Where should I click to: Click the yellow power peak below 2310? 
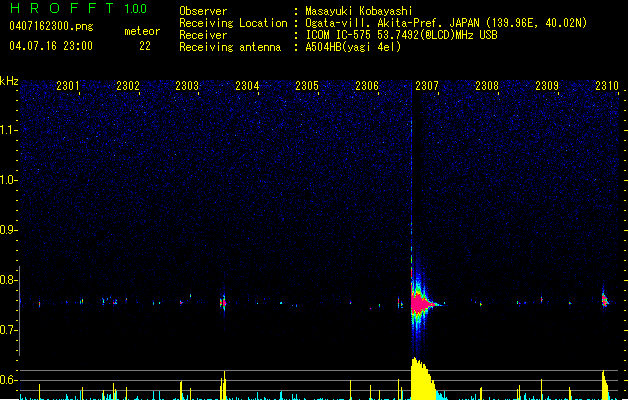(606, 385)
